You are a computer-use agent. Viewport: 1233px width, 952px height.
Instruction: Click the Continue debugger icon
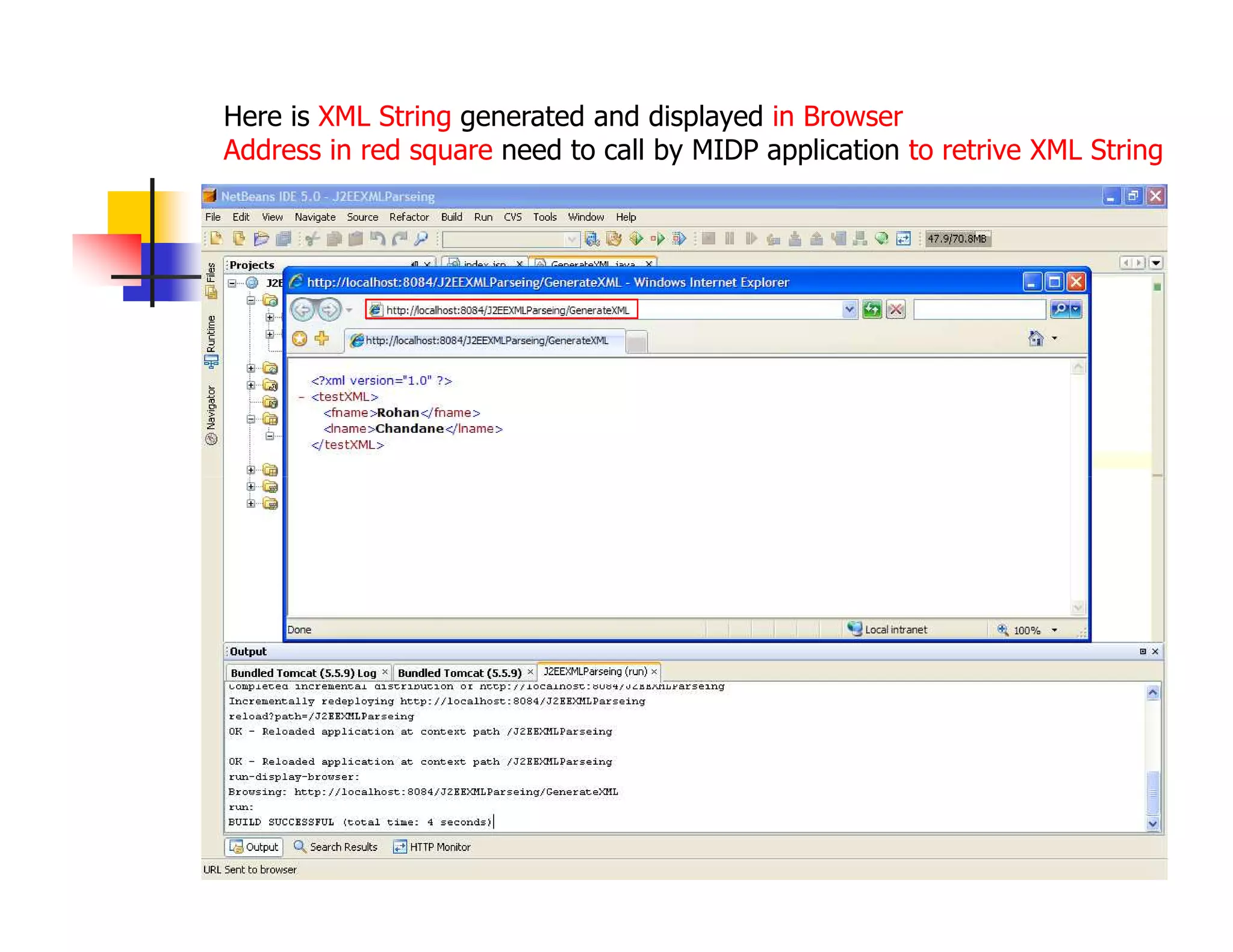(x=751, y=239)
